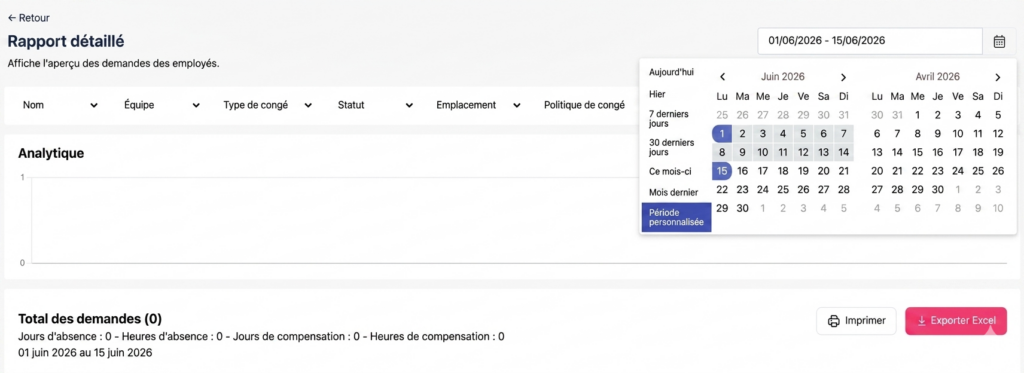Viewport: 1024px width, 373px height.
Task: Pick the highlighted 15 in Juin 2026
Action: coord(722,171)
